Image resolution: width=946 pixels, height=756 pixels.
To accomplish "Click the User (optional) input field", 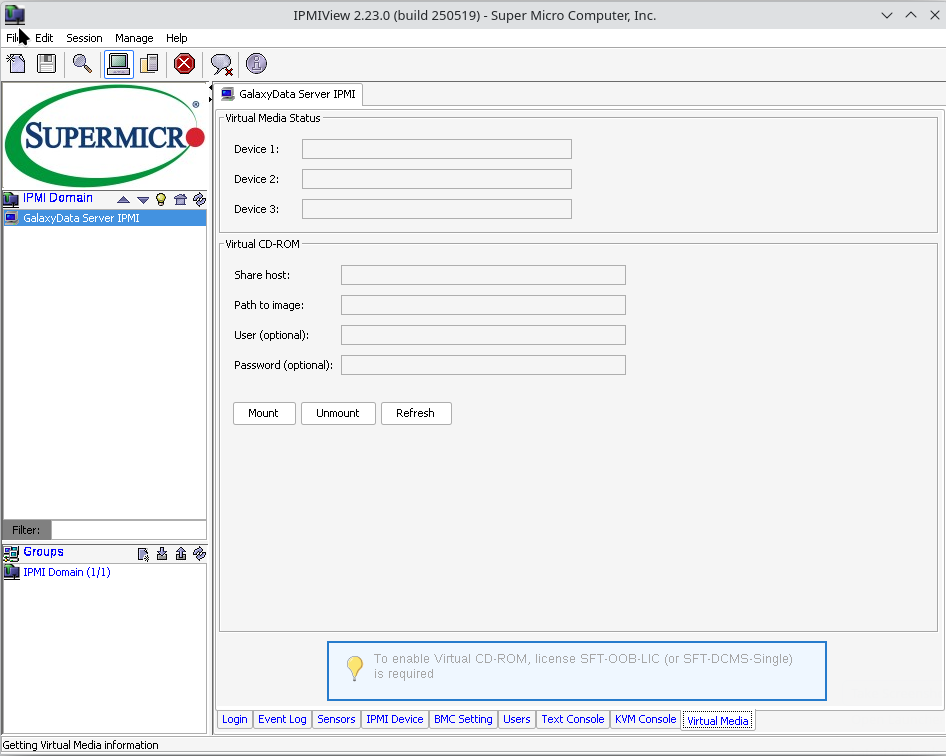I will 483,335.
